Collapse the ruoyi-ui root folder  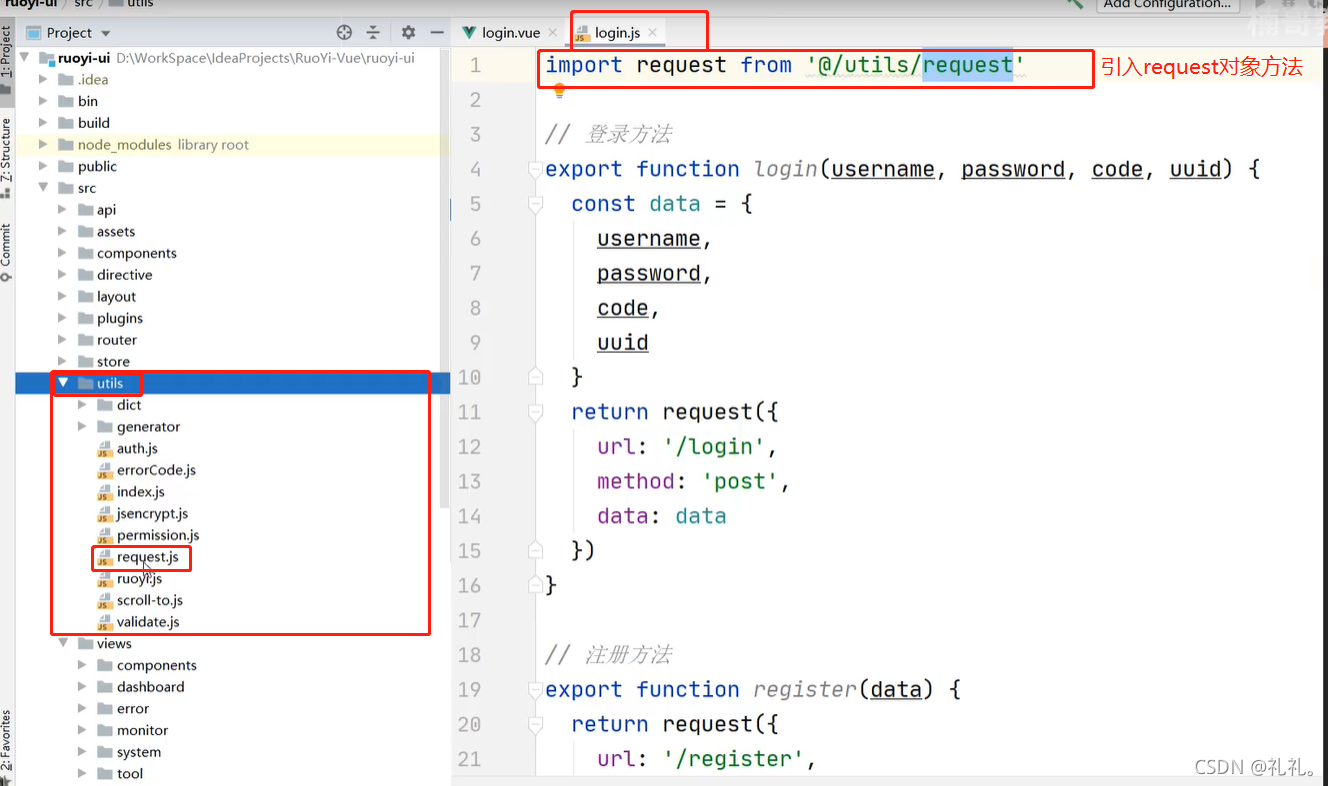[25, 58]
